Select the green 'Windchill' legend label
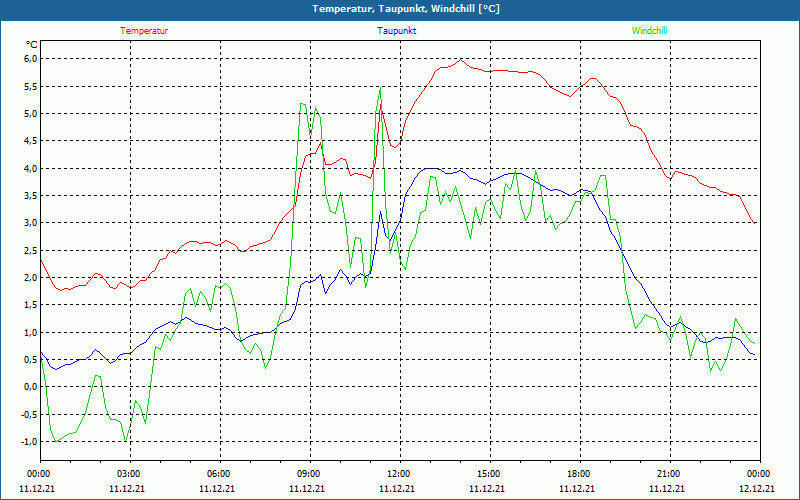This screenshot has width=800, height=500. click(x=649, y=31)
